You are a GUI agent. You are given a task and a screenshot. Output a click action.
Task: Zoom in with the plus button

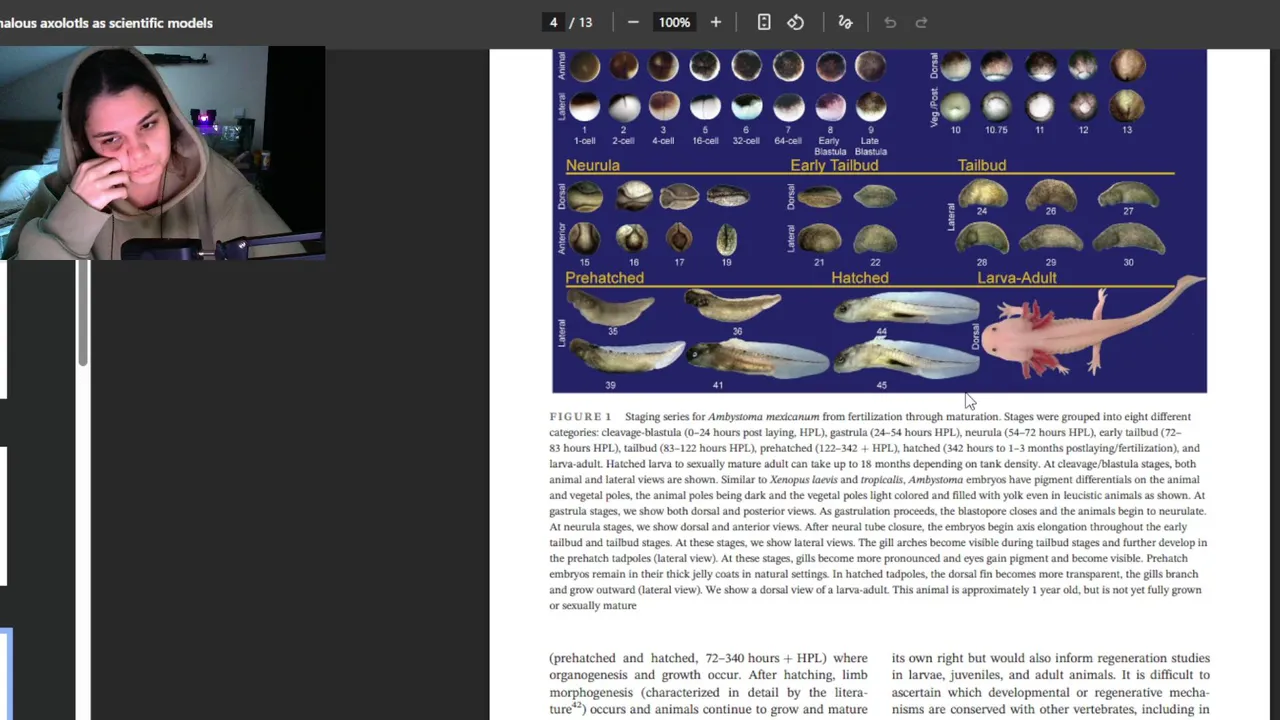tap(715, 22)
